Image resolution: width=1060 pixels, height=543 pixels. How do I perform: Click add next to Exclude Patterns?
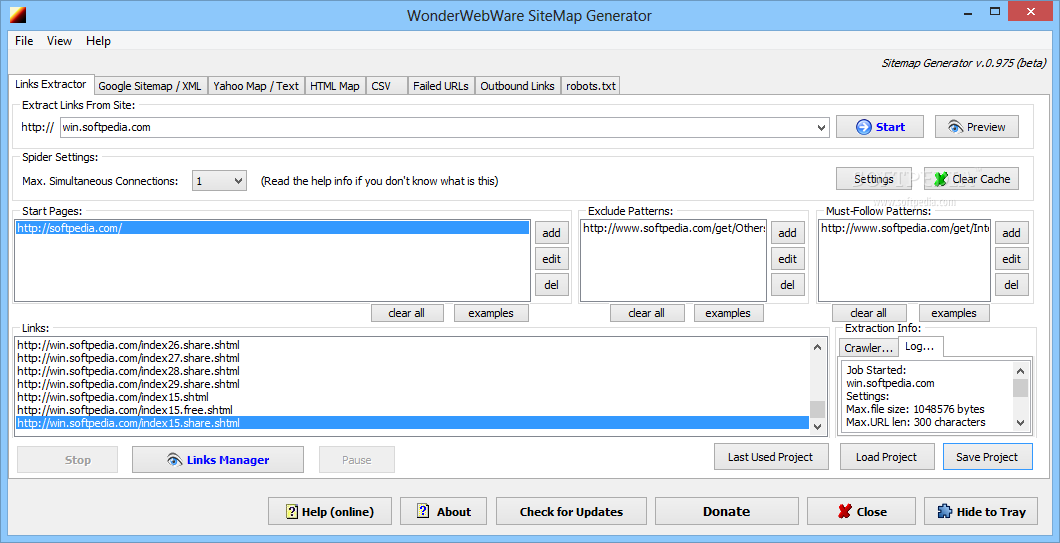(788, 233)
